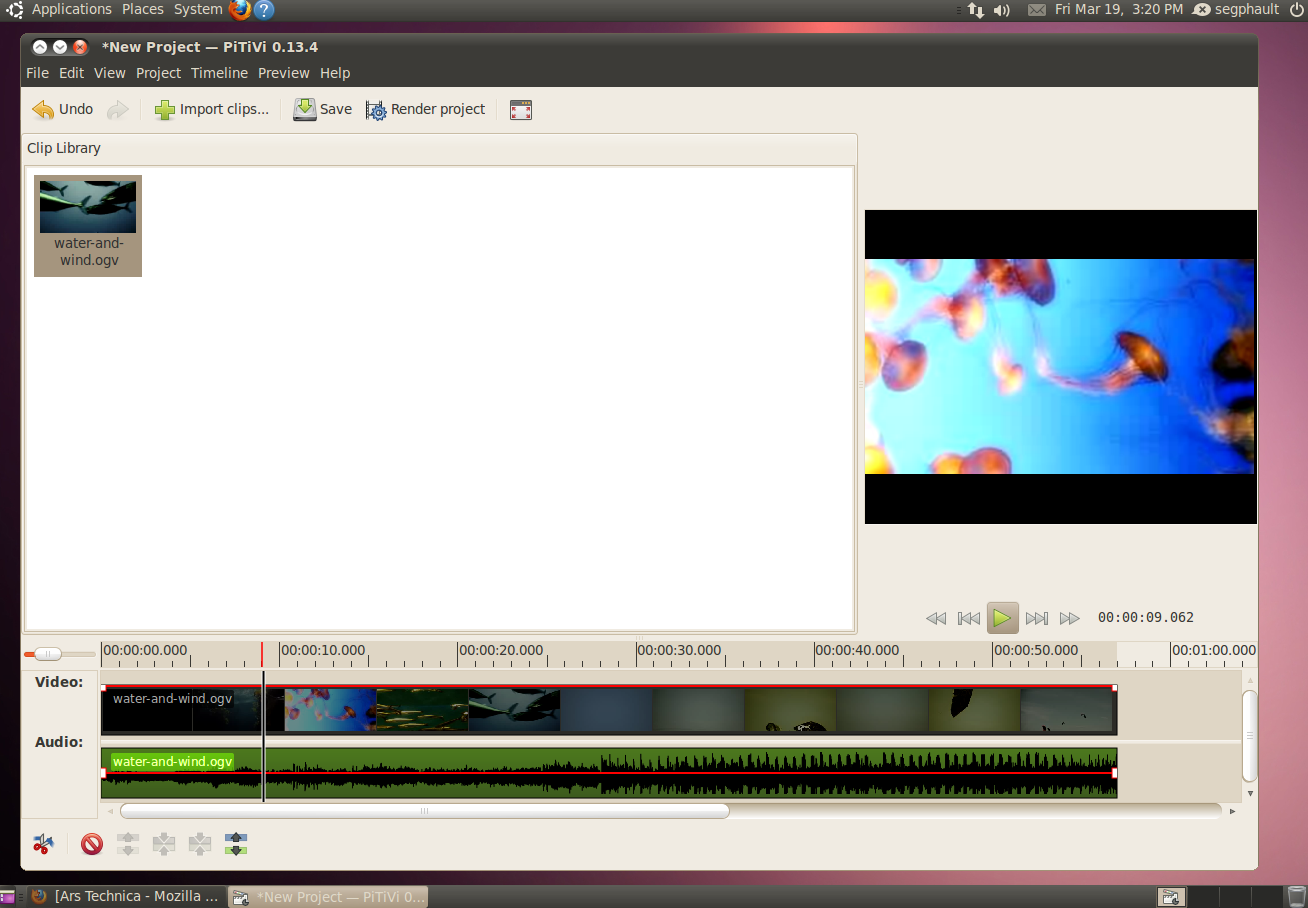Screen dimensions: 1308x908
Task: Click the blue help icon in panel
Action: click(264, 10)
